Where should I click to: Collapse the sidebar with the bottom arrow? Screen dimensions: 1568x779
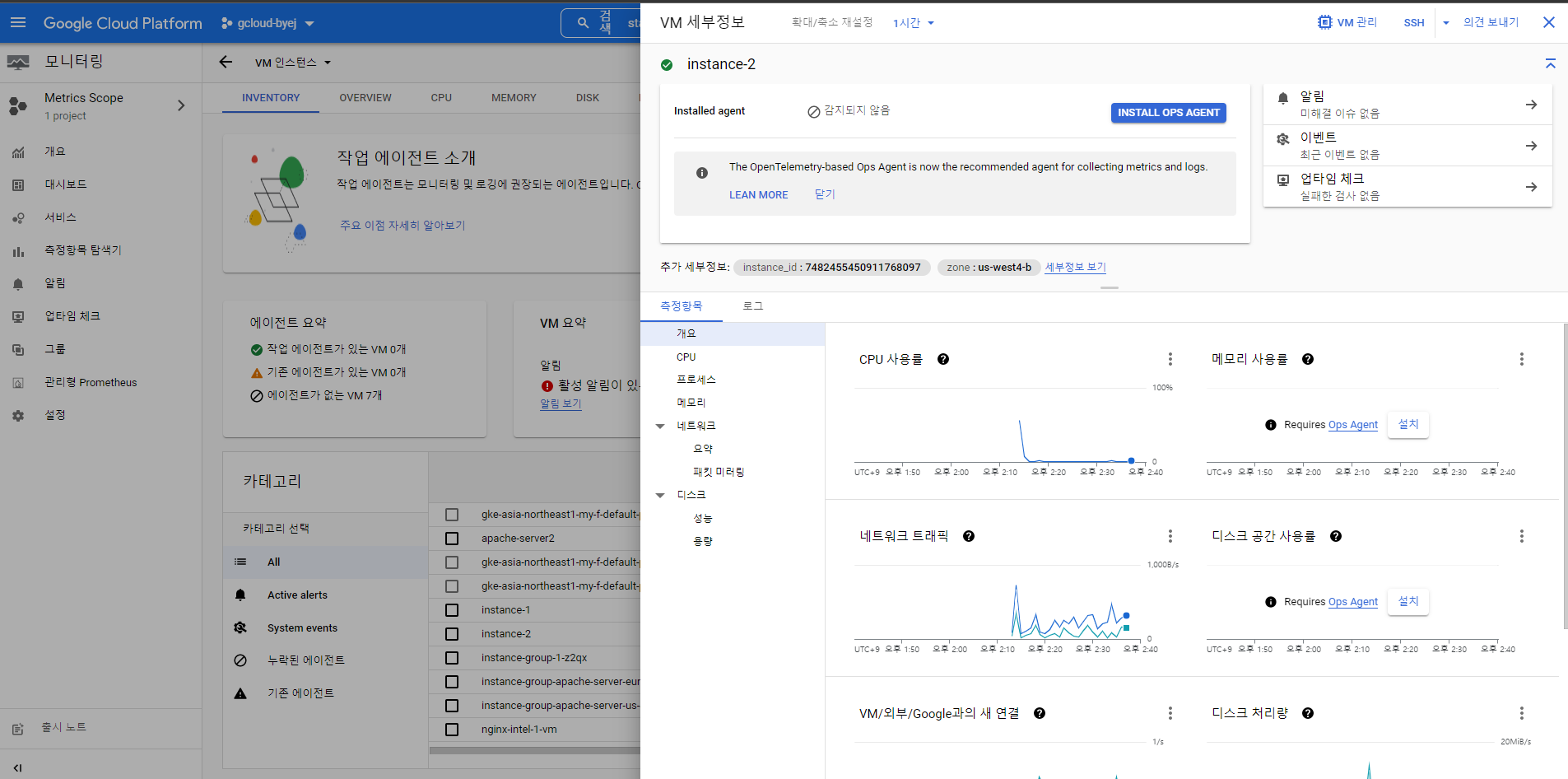point(17,767)
